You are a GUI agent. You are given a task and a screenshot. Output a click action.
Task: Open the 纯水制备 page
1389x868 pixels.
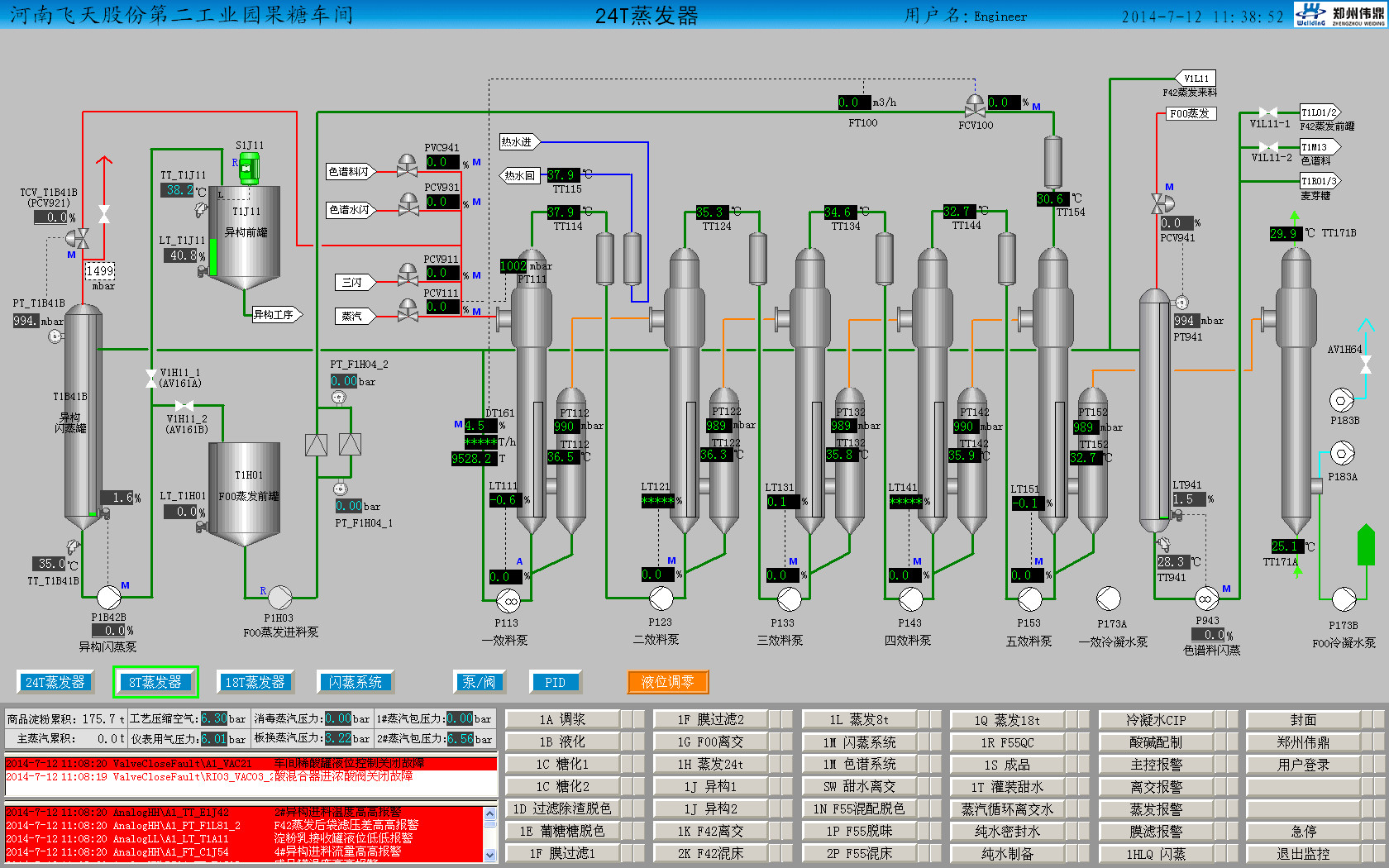(1007, 853)
